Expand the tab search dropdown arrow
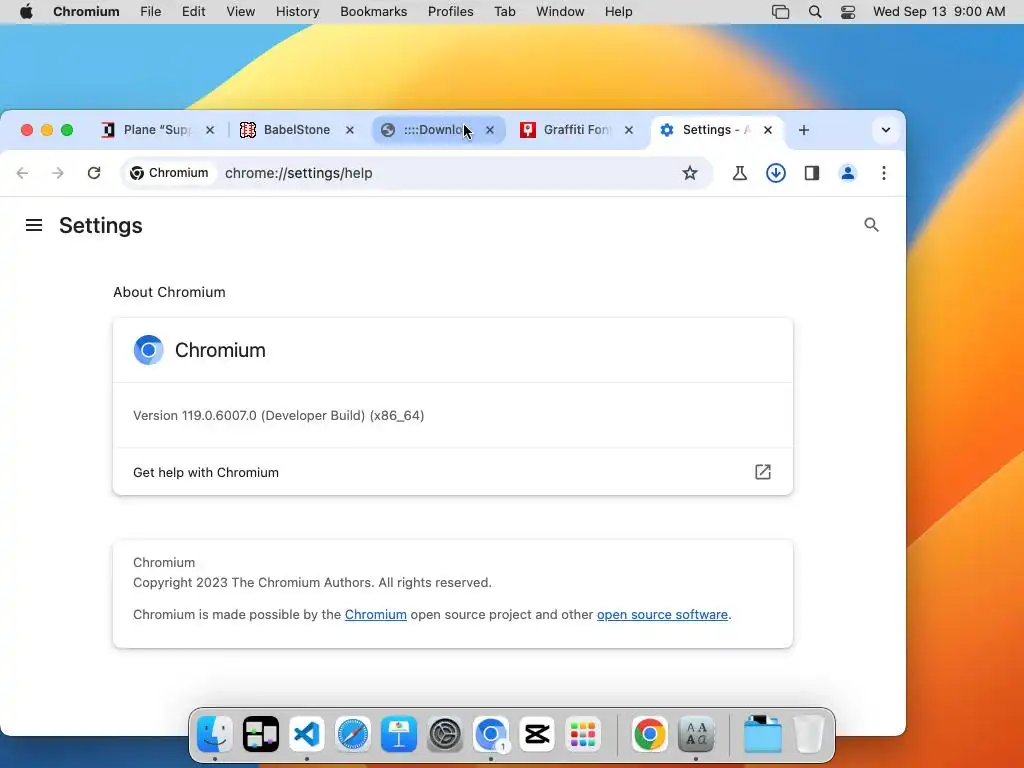Screen dimensions: 1024x768 click(886, 130)
